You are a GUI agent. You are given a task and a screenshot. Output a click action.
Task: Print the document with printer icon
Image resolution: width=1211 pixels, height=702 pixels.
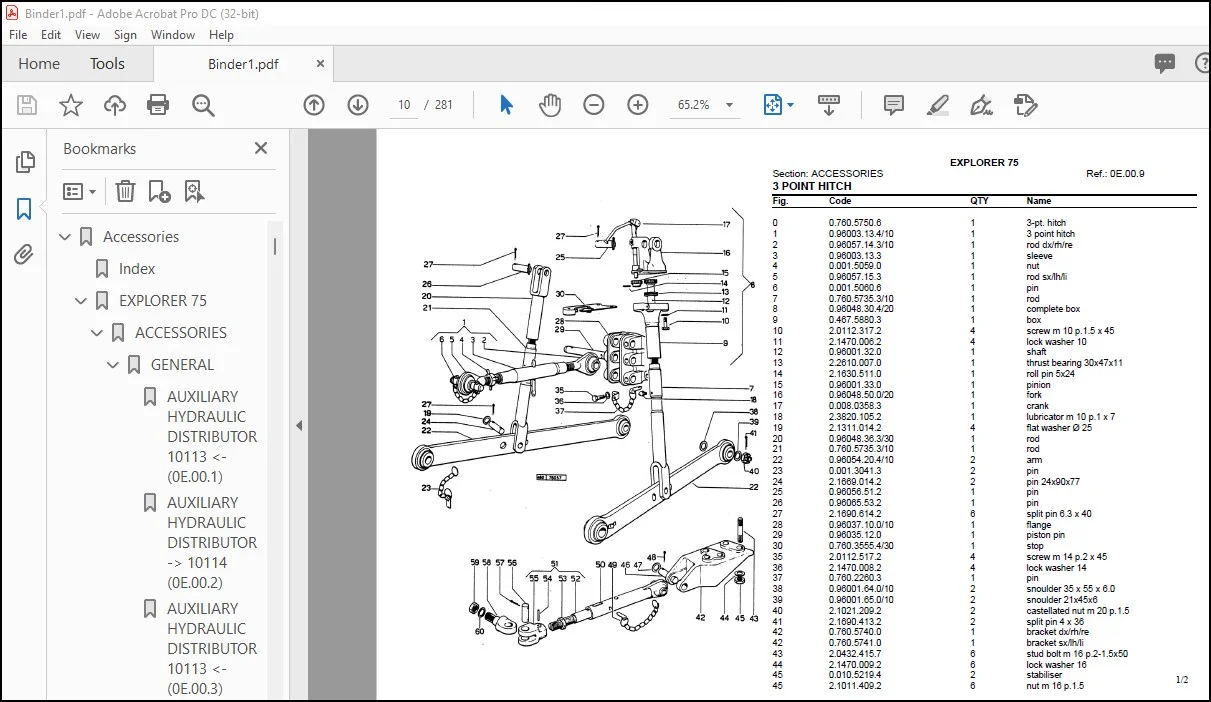click(158, 105)
